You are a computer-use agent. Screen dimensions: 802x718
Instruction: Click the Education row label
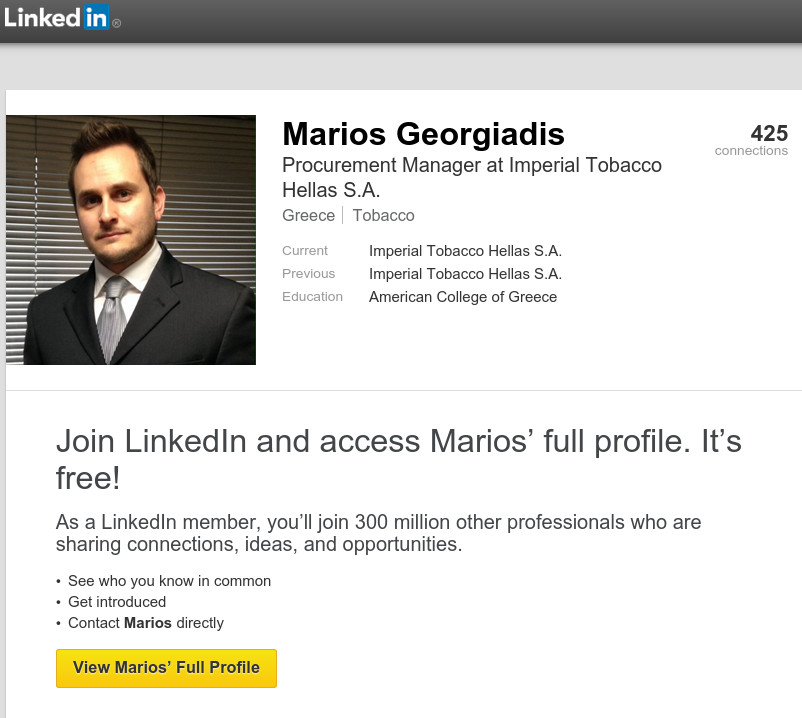[x=312, y=297]
